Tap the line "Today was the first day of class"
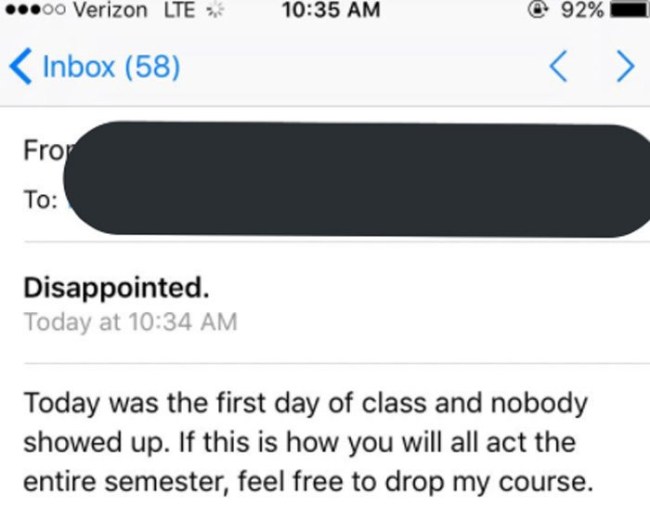Viewport: 650px width, 507px height. 305,405
